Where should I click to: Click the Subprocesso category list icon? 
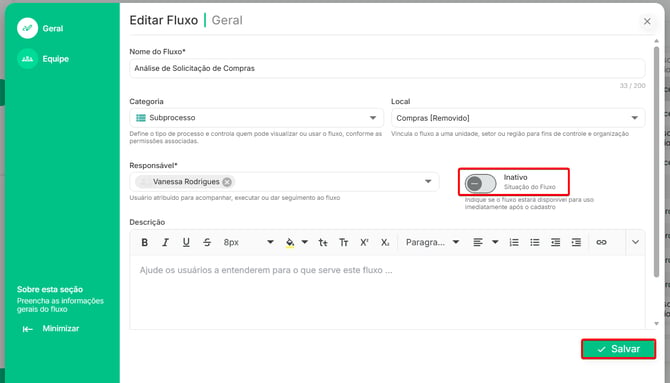[x=141, y=118]
